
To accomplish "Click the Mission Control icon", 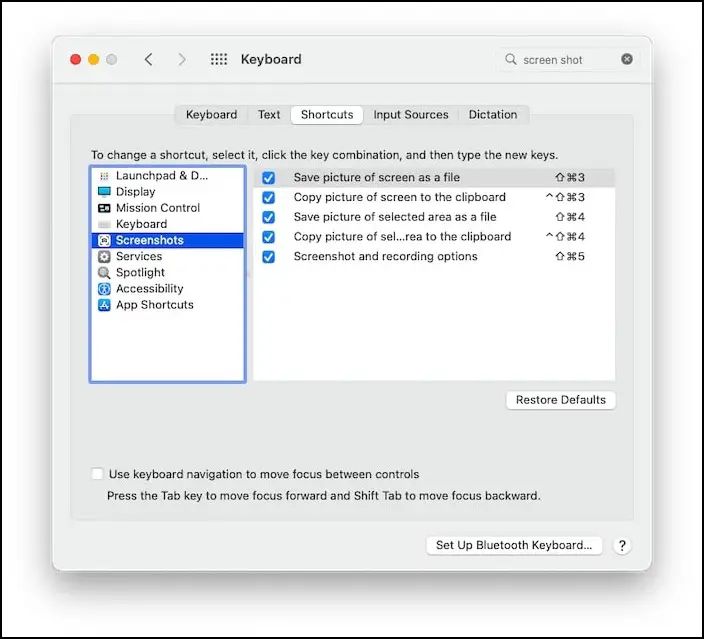I will (104, 208).
